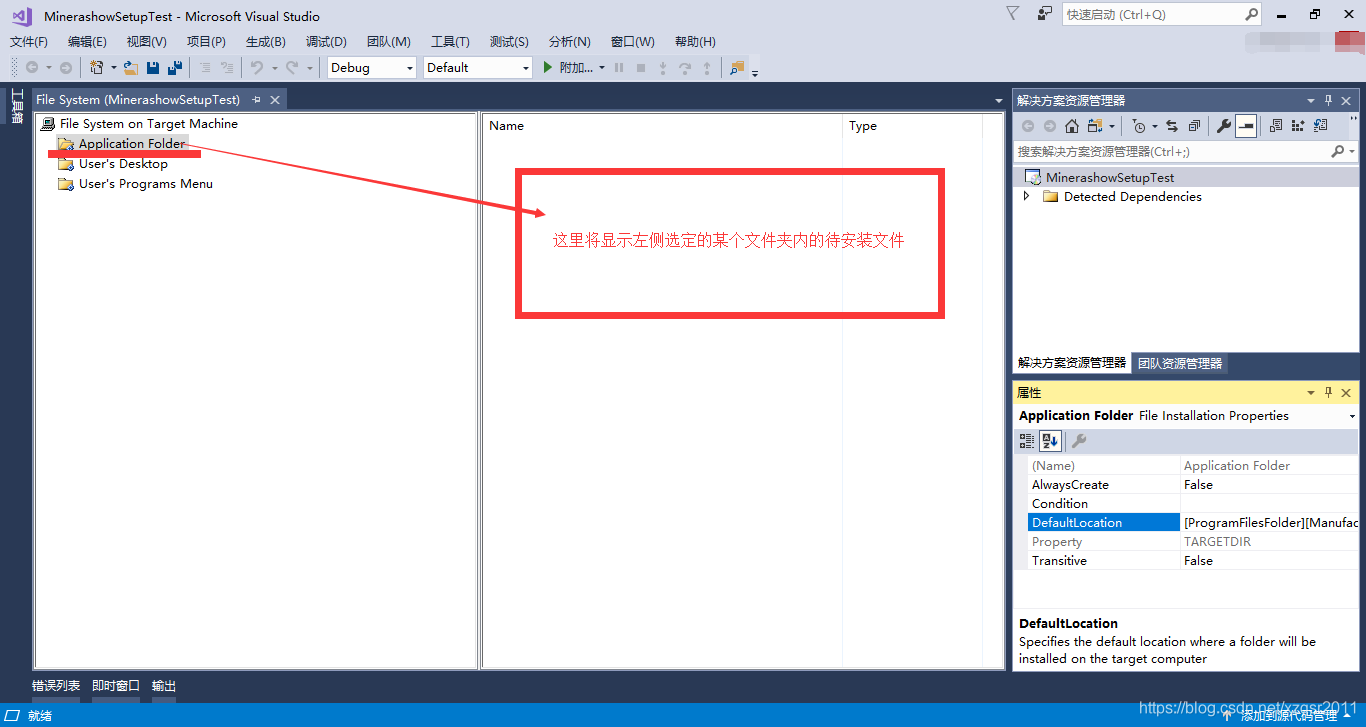Open the document tab list dropdown arrow
Image resolution: width=1366 pixels, height=727 pixels.
pyautogui.click(x=998, y=101)
